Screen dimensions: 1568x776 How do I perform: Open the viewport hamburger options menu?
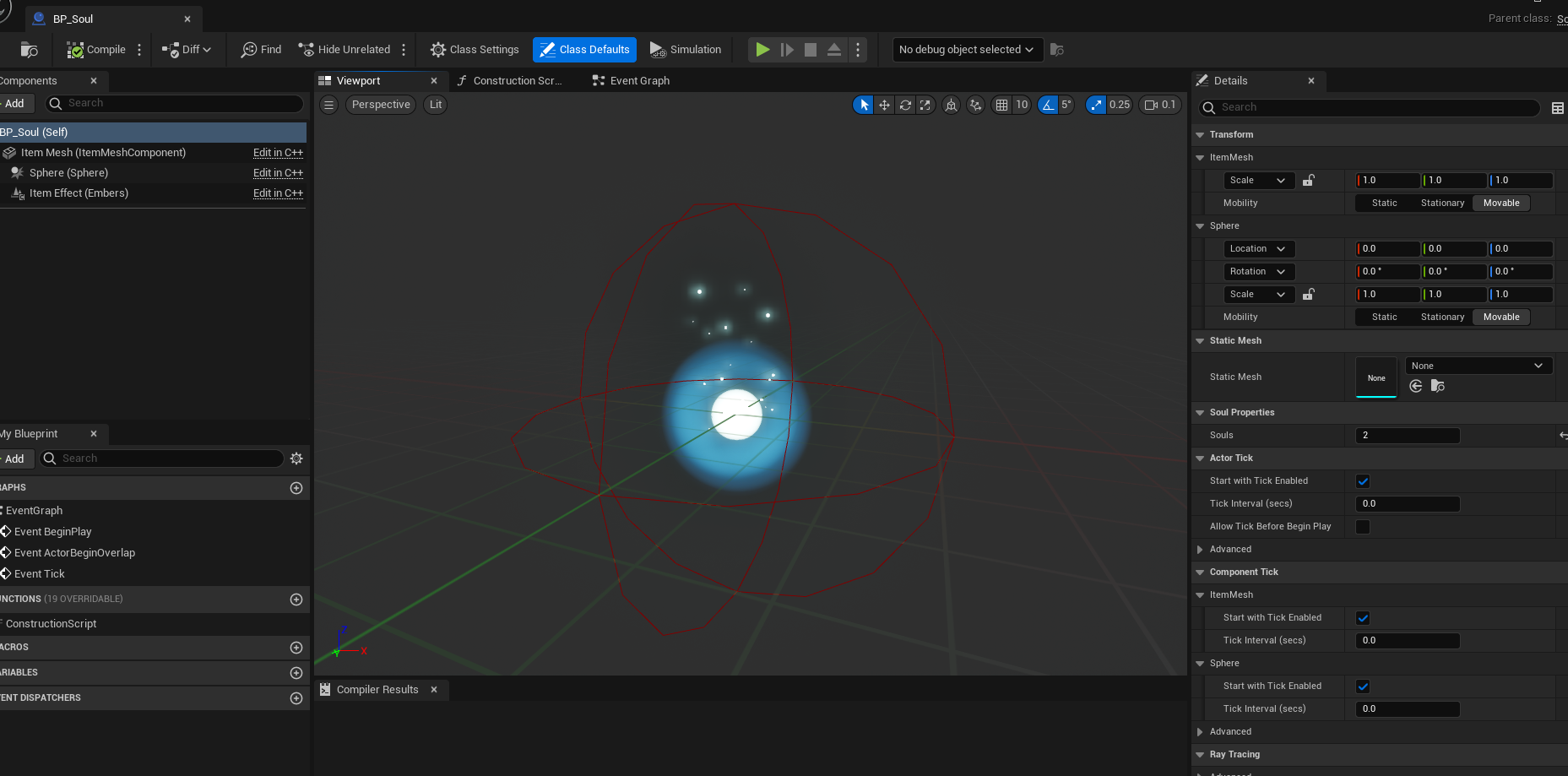(329, 105)
